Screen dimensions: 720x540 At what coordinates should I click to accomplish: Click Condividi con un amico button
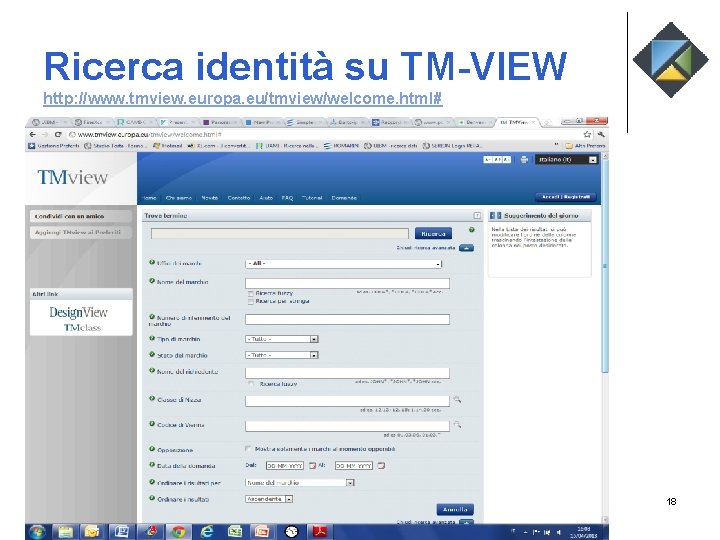81,216
